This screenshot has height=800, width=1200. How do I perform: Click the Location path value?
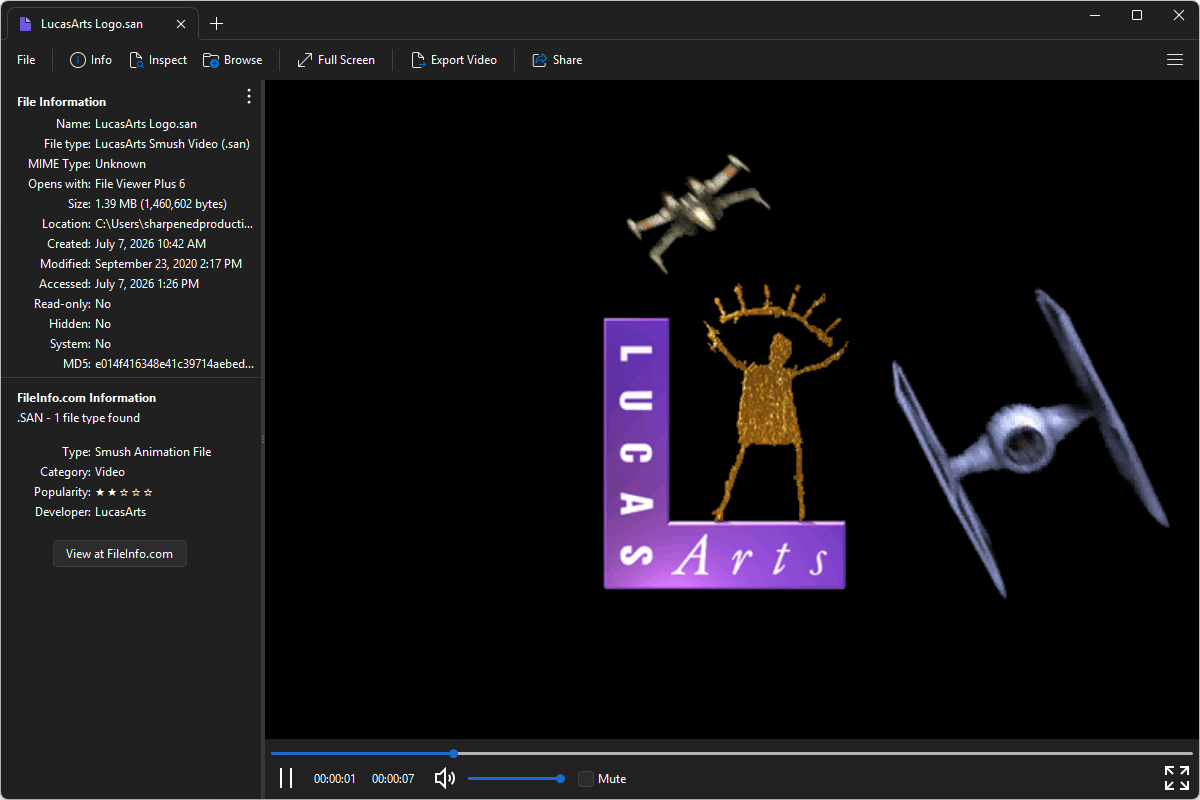coord(174,224)
